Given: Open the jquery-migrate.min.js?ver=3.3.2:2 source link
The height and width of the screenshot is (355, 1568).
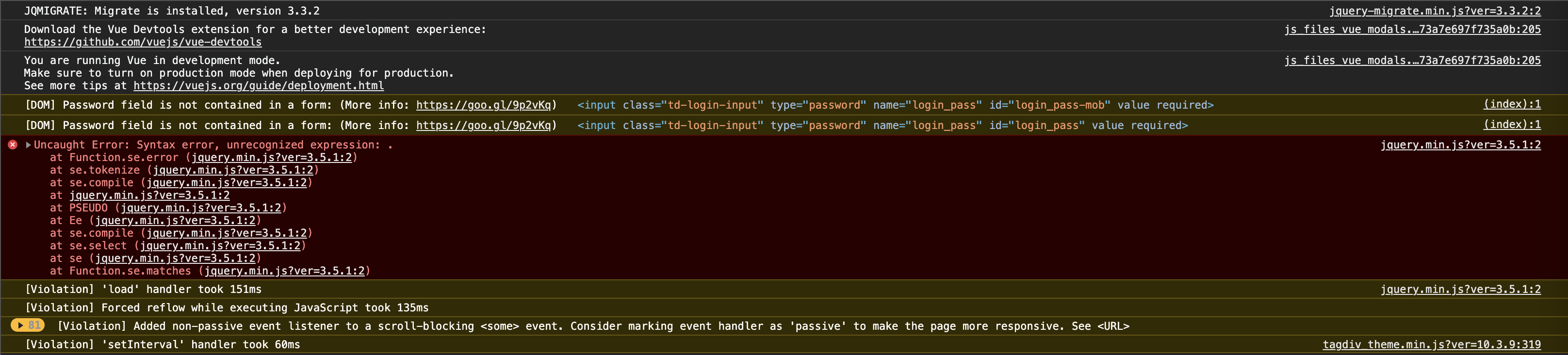Looking at the screenshot, I should point(1435,11).
